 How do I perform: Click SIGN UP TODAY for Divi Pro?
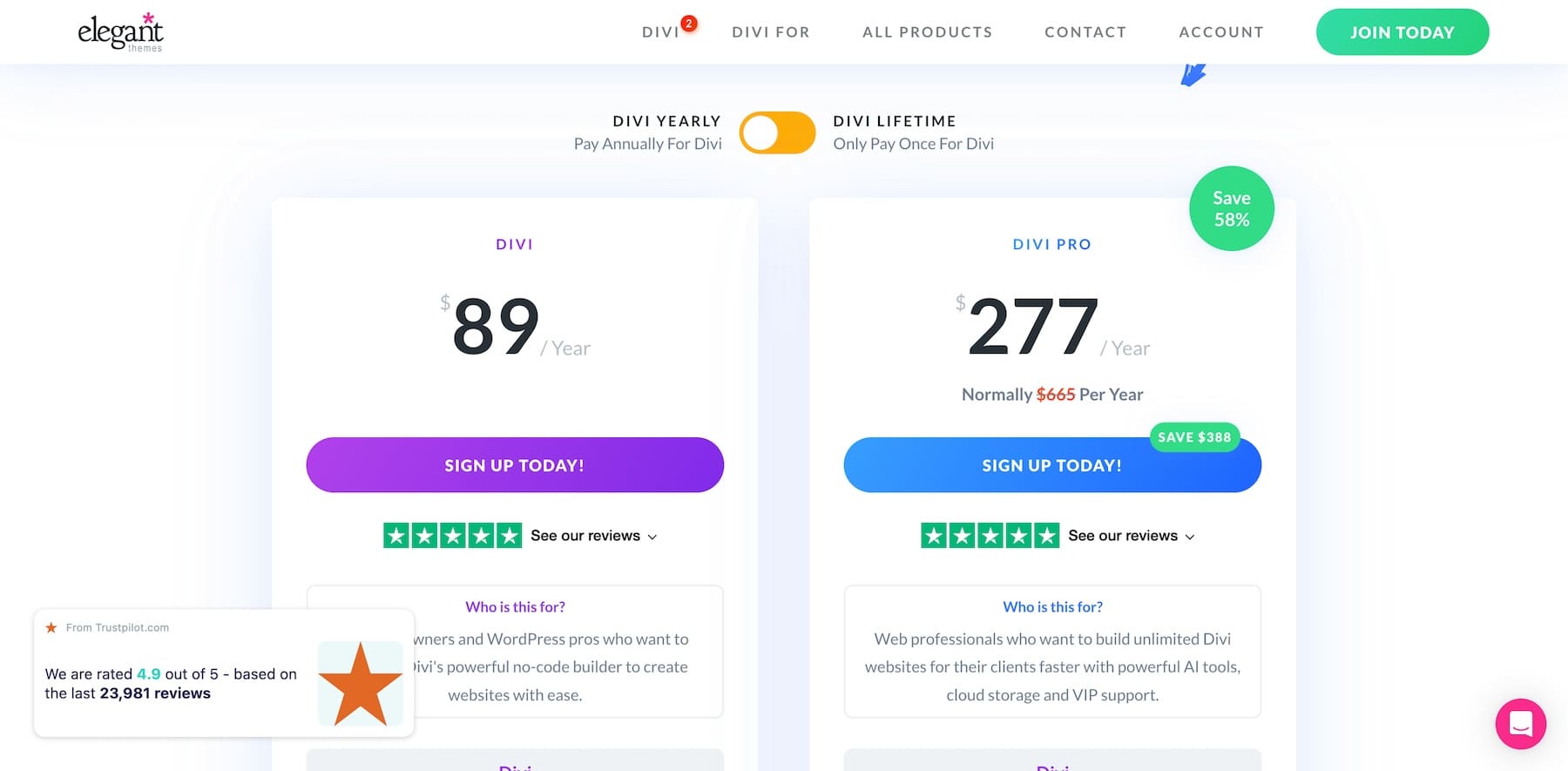(x=1051, y=465)
